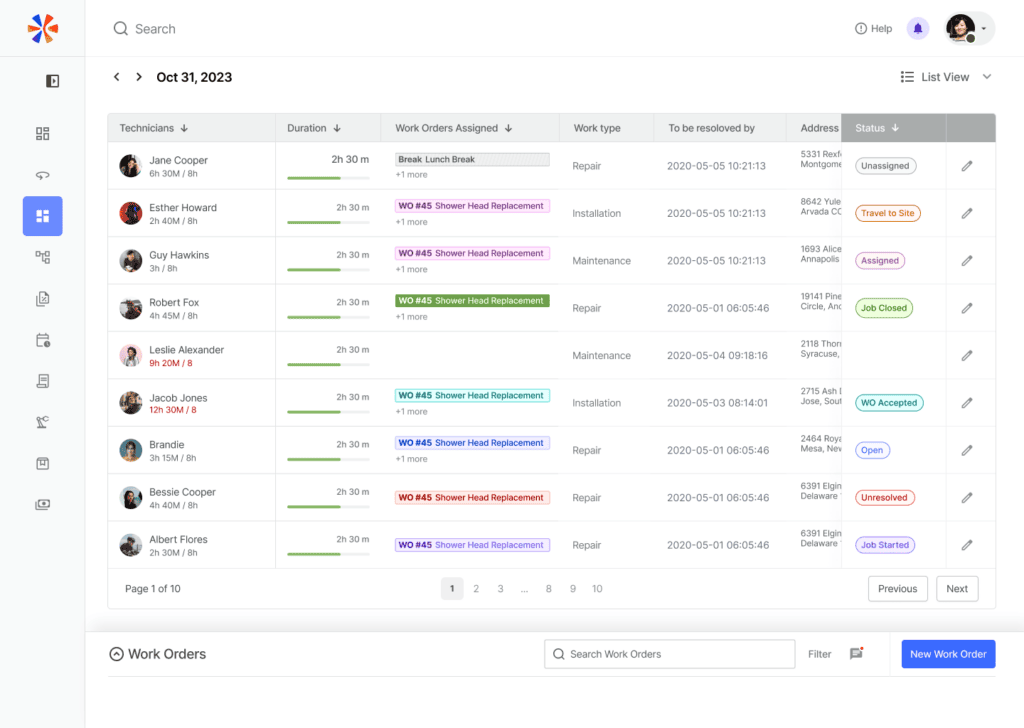Toggle the sidebar collapse panel icon
1024x728 pixels.
click(52, 81)
